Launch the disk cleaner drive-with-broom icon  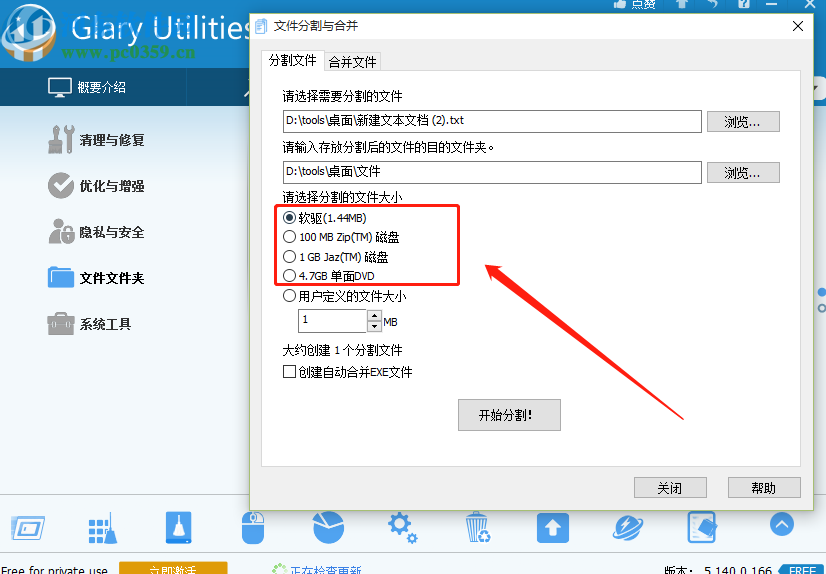pyautogui.click(x=179, y=528)
